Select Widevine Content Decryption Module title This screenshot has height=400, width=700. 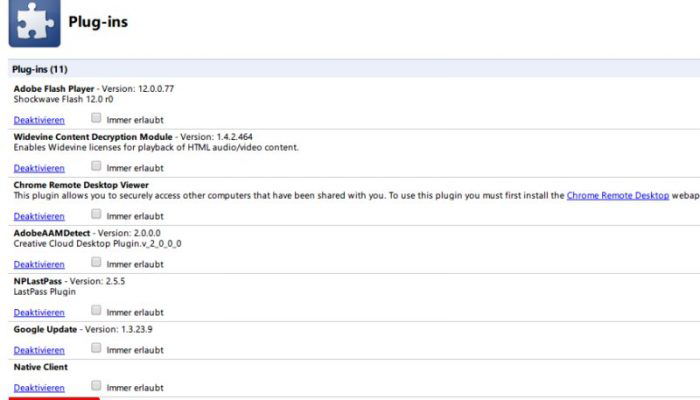tap(93, 137)
